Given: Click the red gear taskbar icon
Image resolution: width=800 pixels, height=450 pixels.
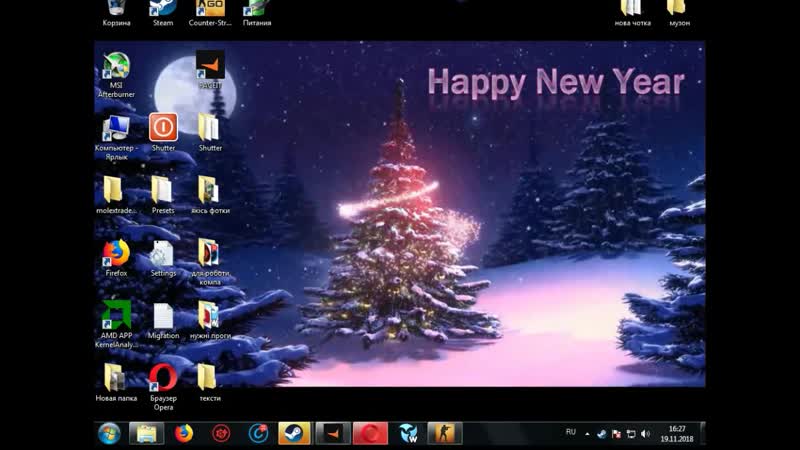Looking at the screenshot, I should [x=221, y=434].
